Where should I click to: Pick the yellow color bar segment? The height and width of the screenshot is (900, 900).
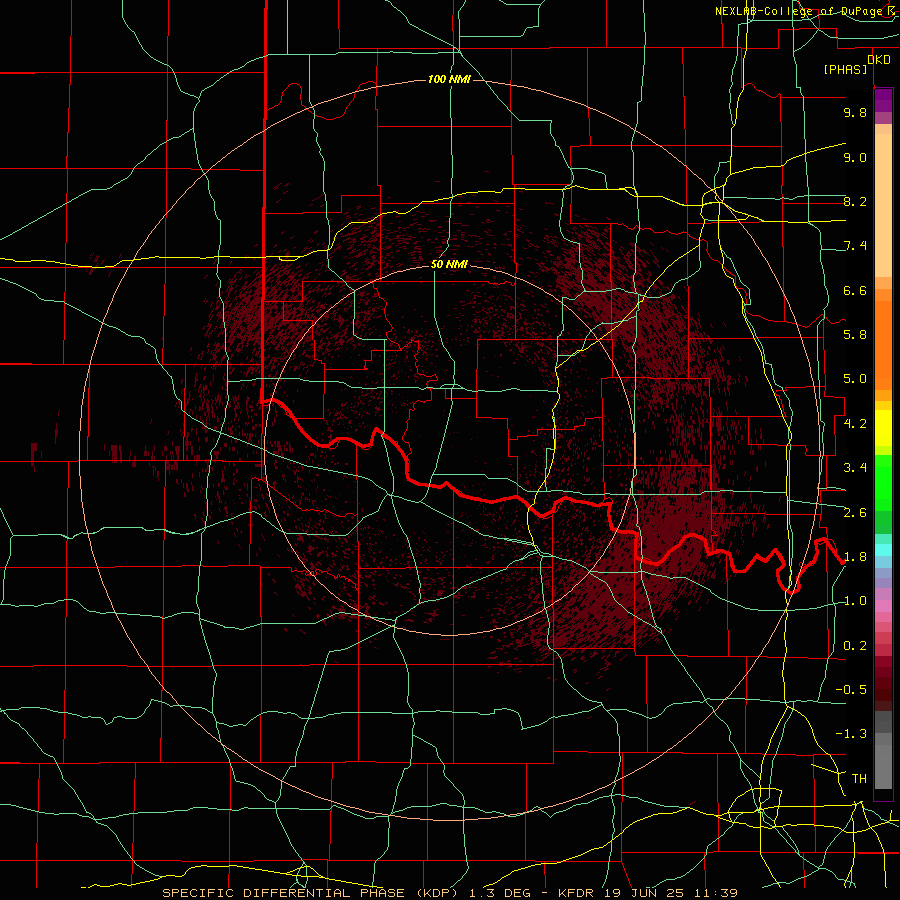click(883, 428)
